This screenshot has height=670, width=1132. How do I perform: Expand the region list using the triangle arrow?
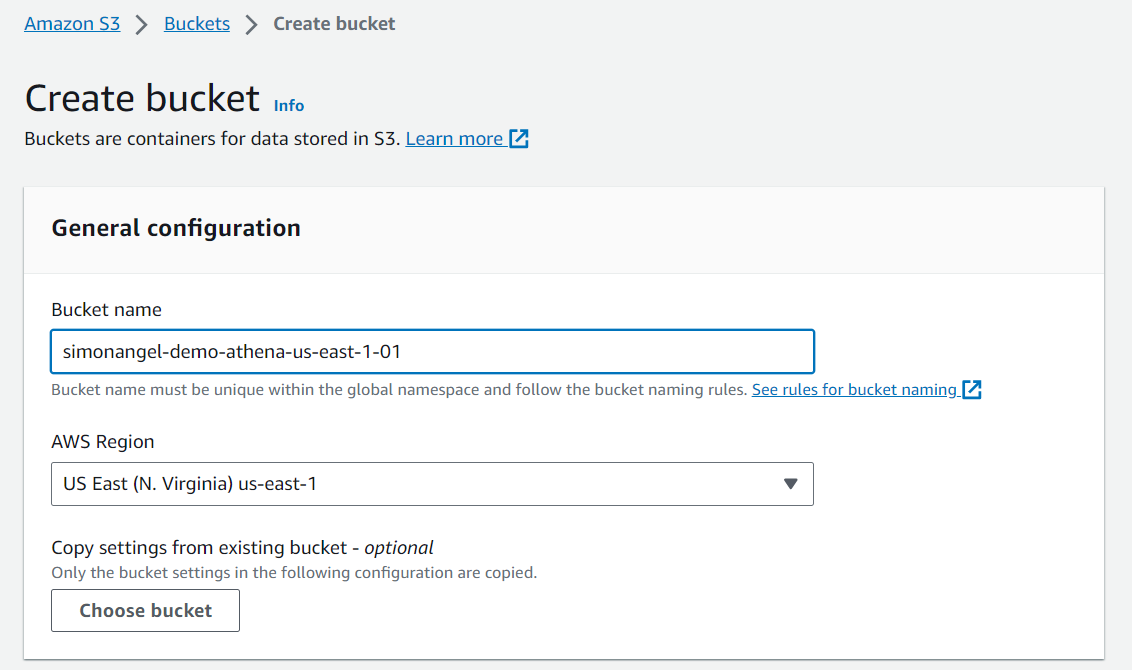coord(791,484)
